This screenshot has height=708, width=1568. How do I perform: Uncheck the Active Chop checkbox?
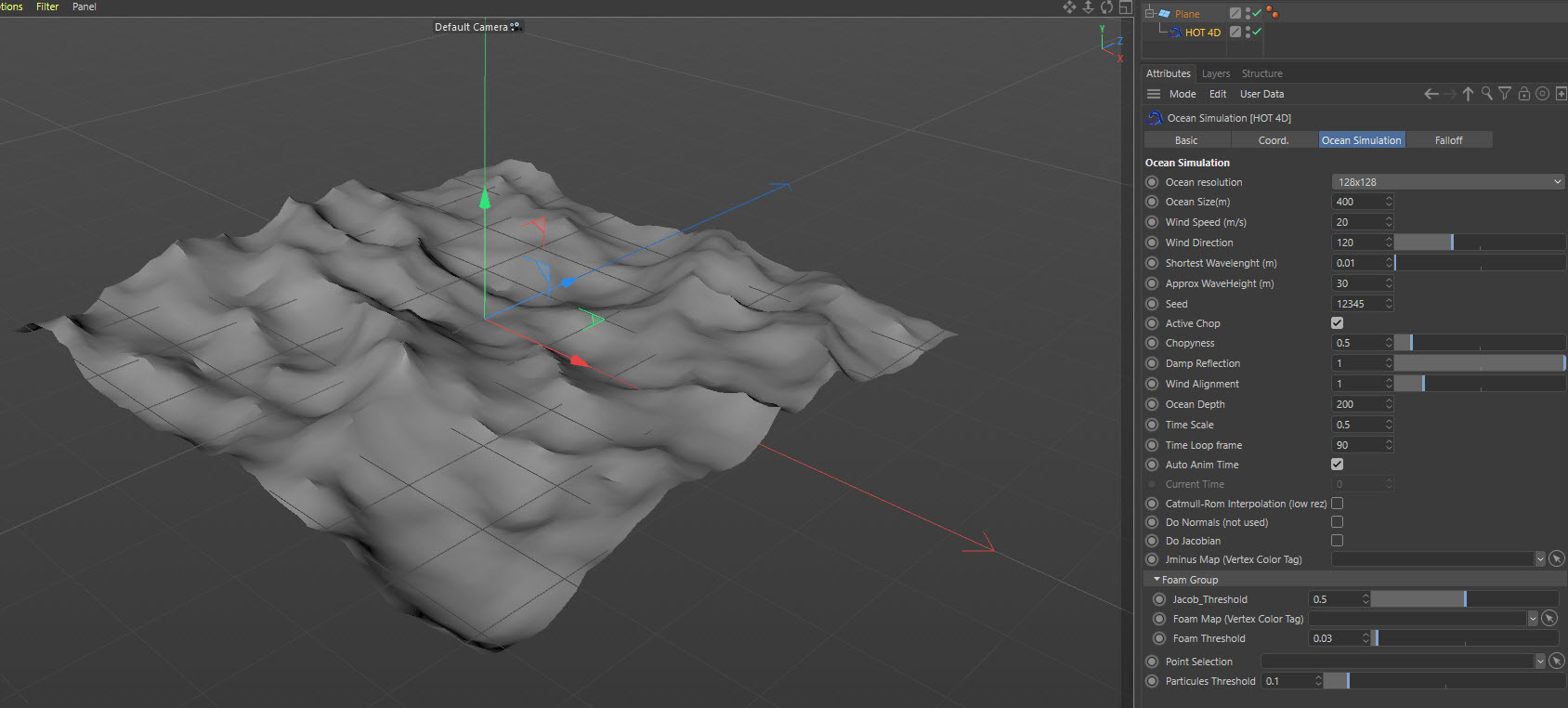tap(1337, 323)
